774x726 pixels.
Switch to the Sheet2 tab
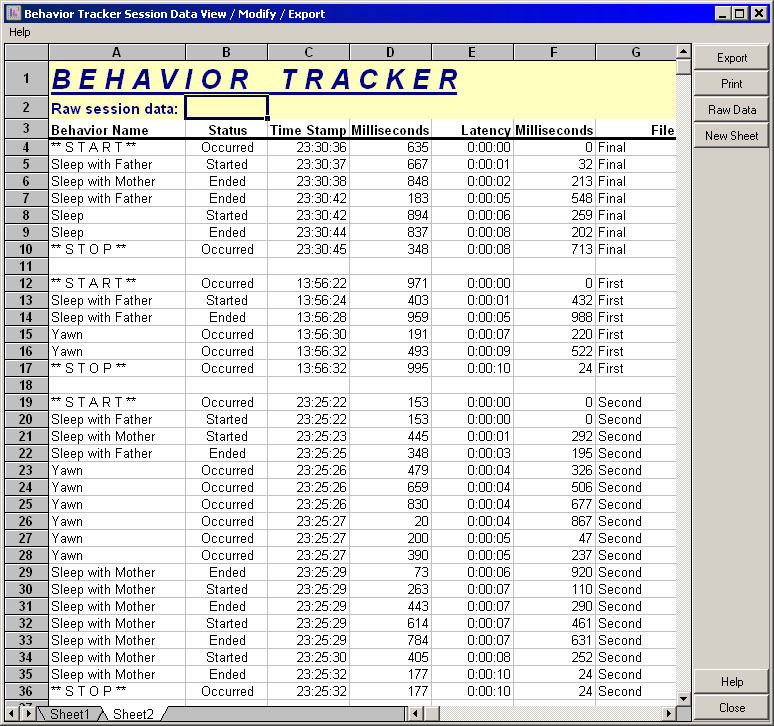tap(133, 714)
